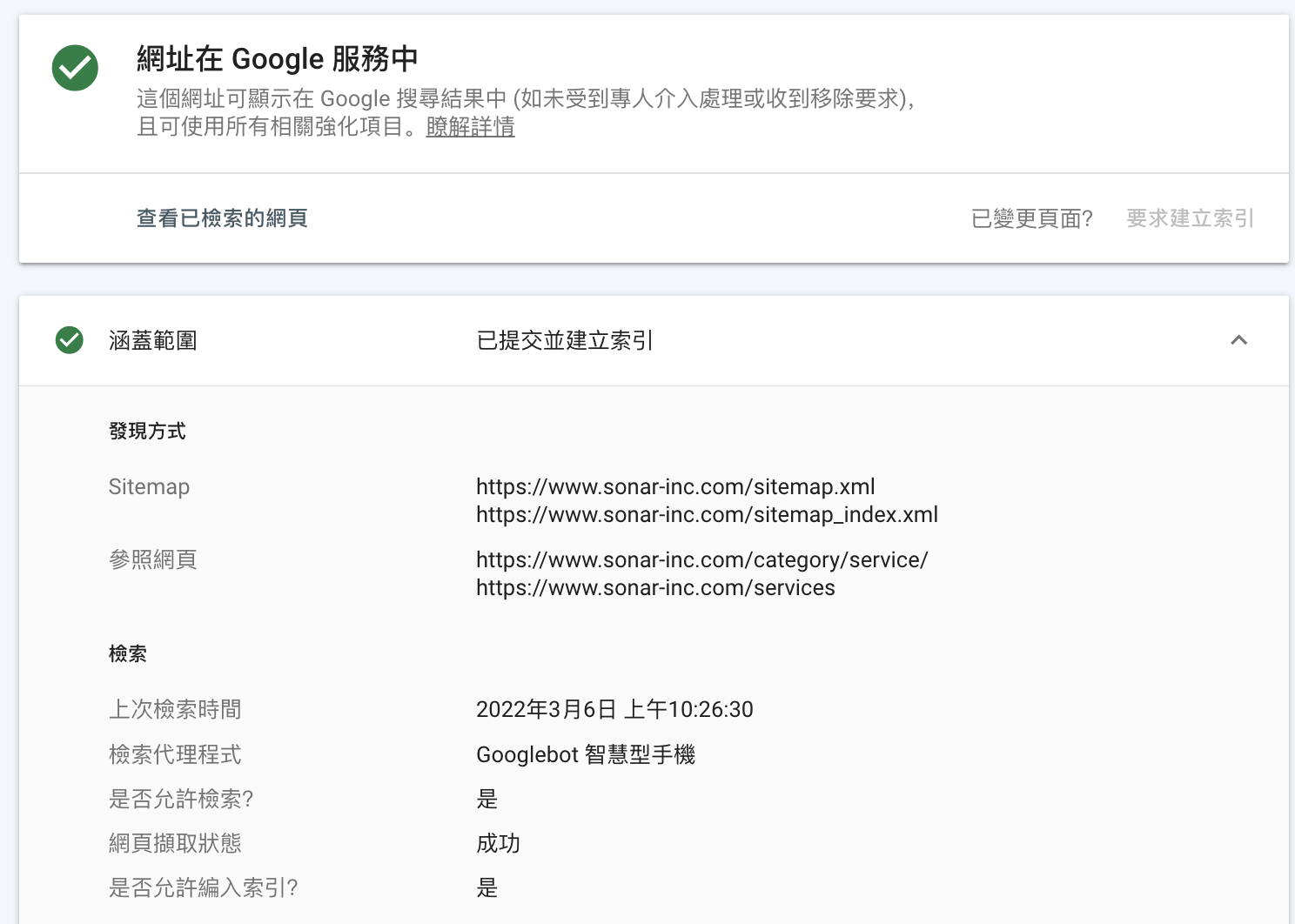Click the Googlebot 智慧型手機 crawler value

point(586,754)
